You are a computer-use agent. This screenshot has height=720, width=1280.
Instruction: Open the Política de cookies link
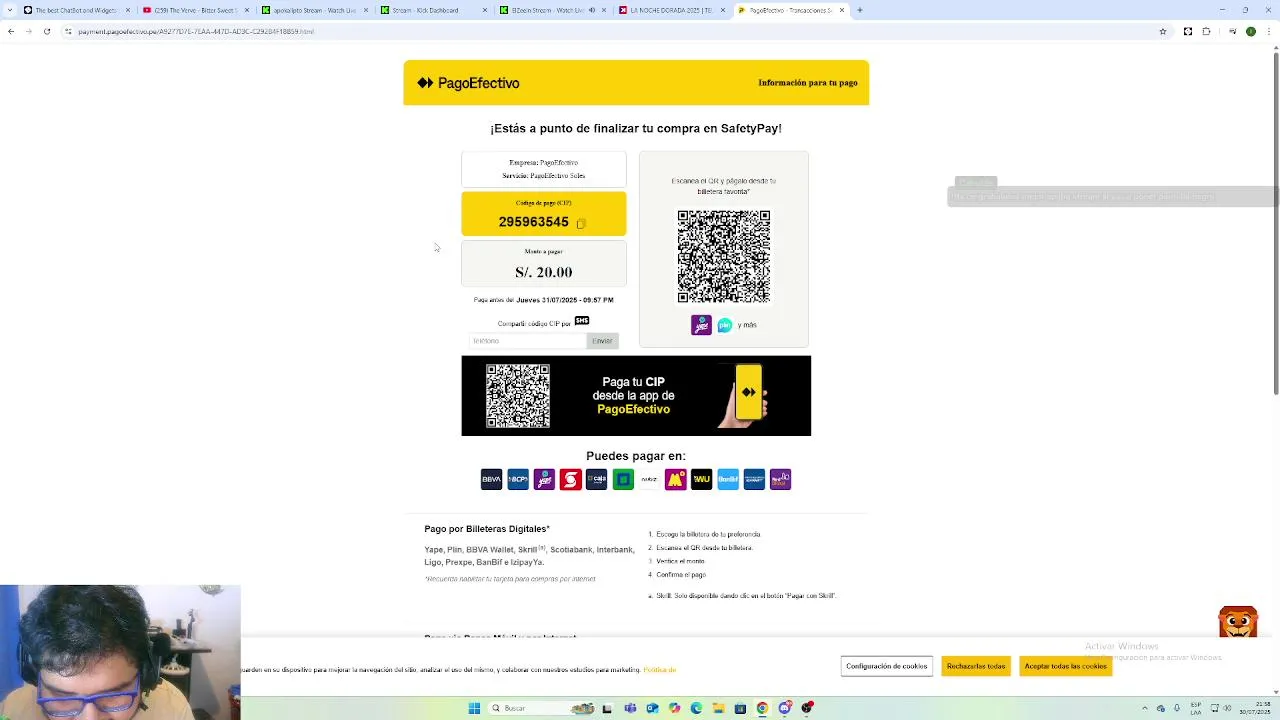[x=660, y=670]
